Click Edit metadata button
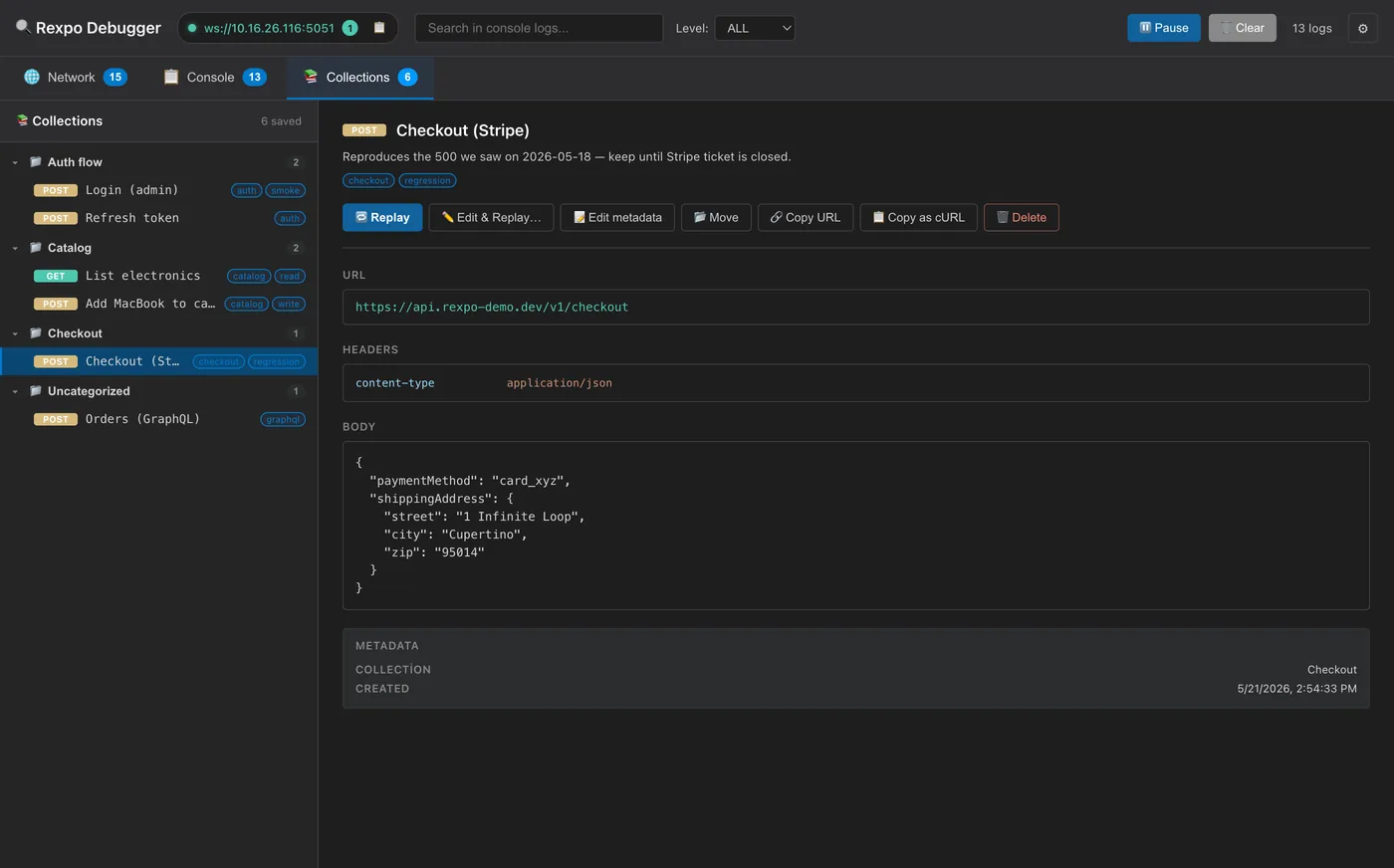Viewport: 1394px width, 868px height. pos(617,217)
